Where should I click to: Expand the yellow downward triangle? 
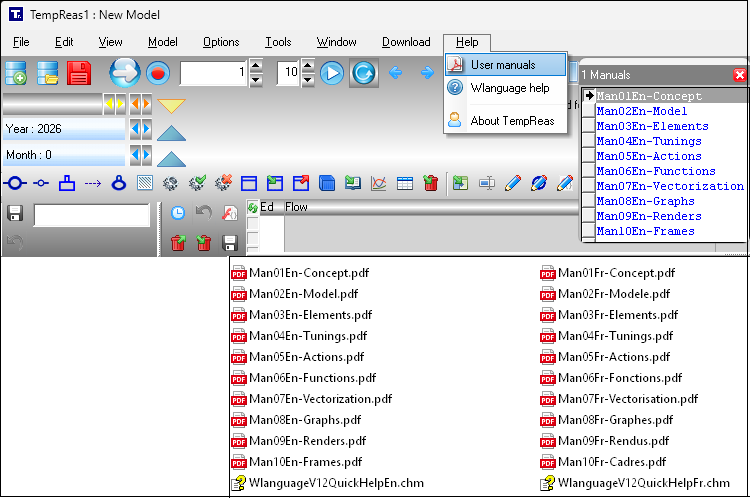(171, 106)
